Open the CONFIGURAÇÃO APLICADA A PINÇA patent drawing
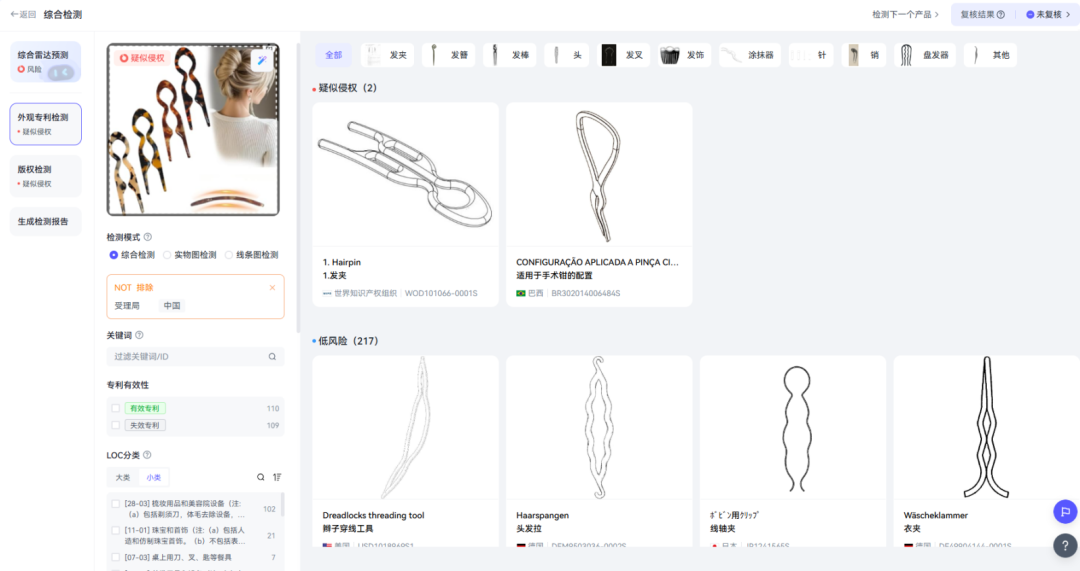 coord(599,175)
